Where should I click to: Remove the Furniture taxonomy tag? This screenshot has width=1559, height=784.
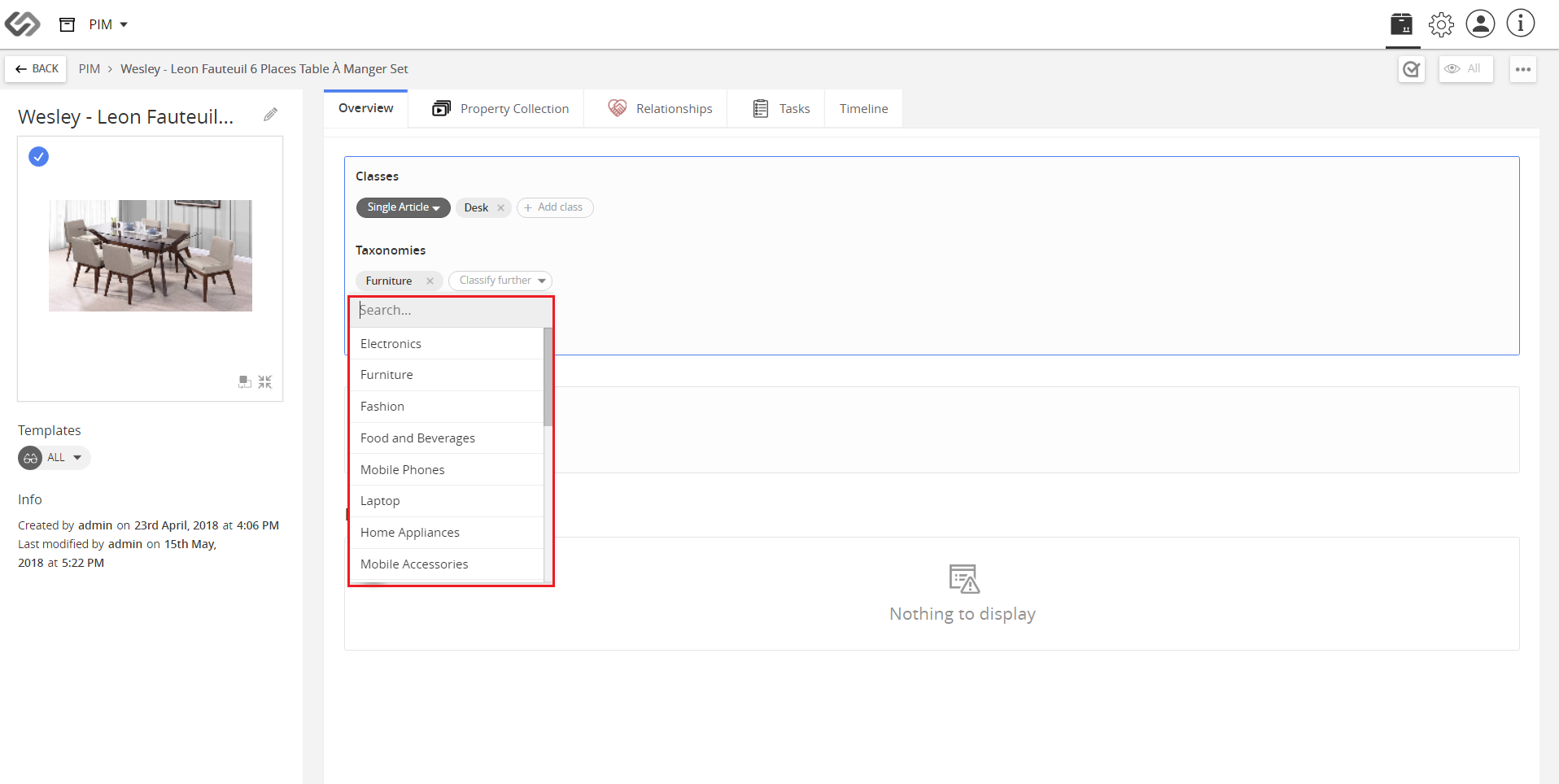(430, 281)
